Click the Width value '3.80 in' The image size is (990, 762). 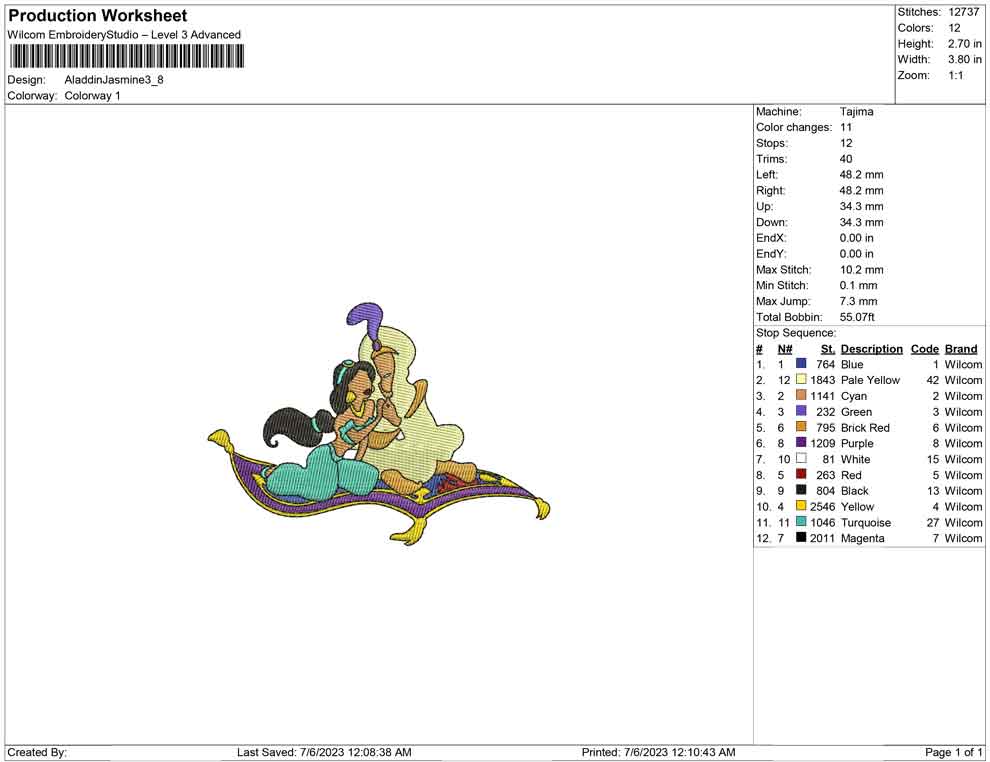click(x=964, y=59)
